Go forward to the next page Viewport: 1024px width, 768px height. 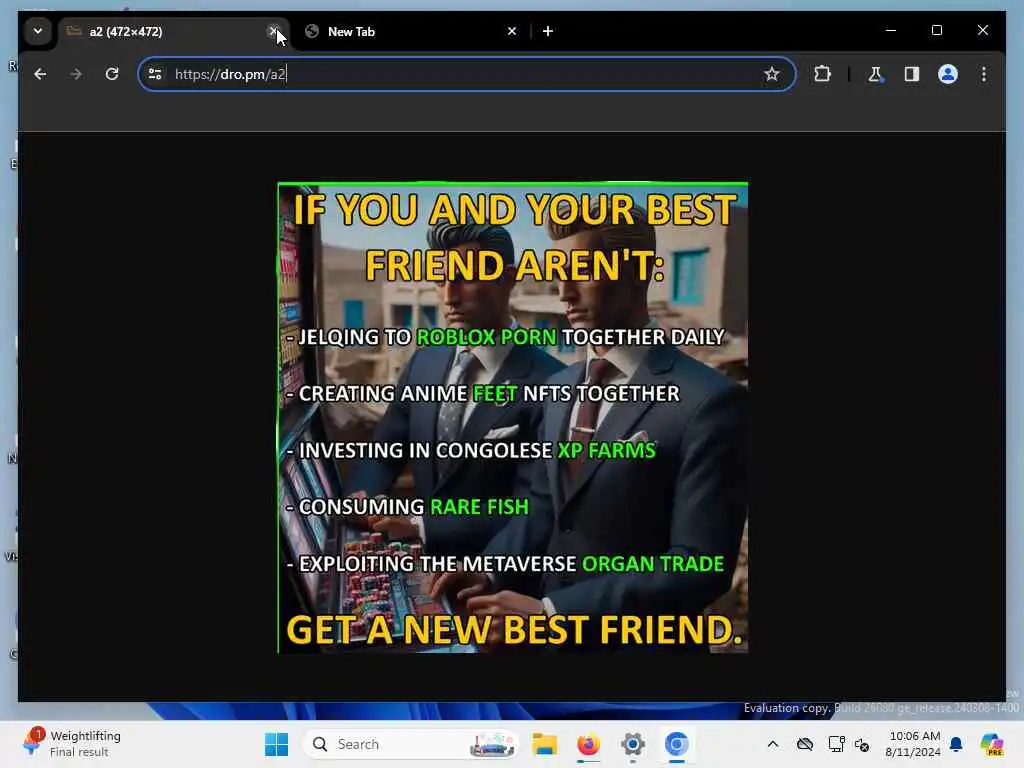[x=76, y=74]
